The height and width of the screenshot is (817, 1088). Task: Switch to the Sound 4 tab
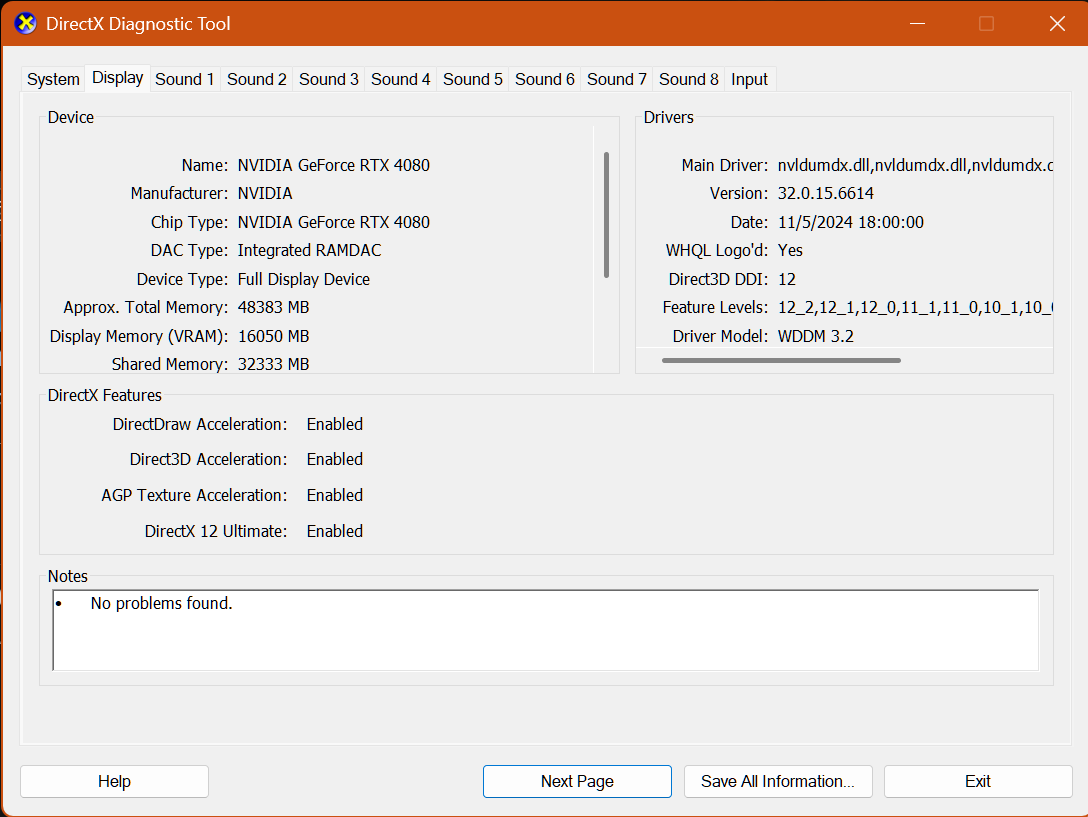pos(400,79)
